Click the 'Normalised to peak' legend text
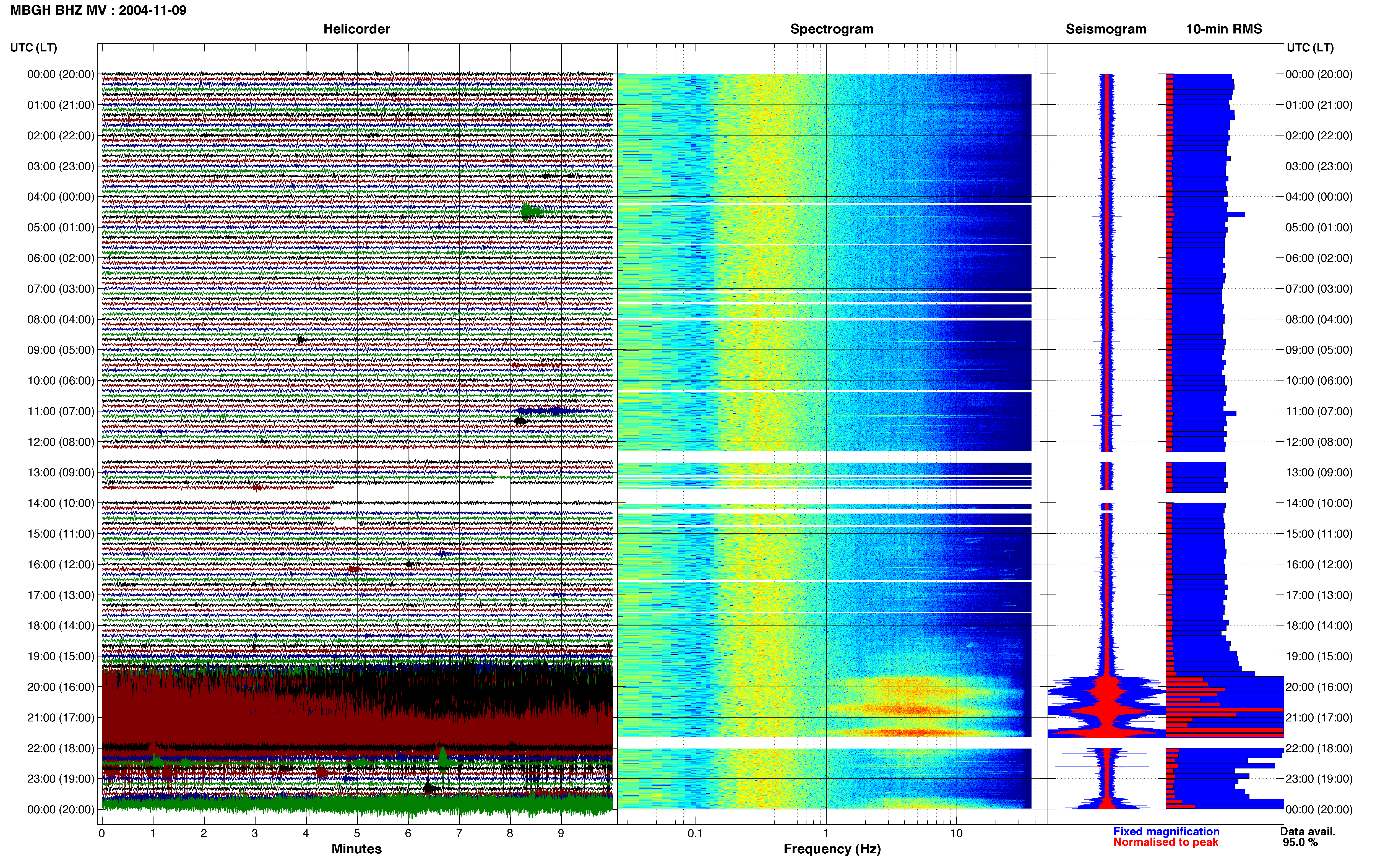1388x868 pixels. point(1165,842)
